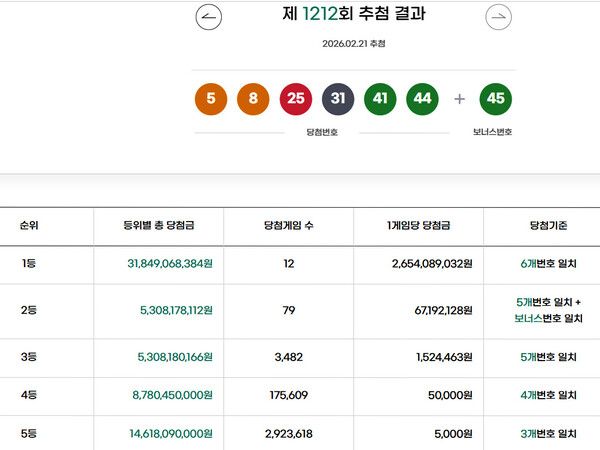Screen dimensions: 600x450
Task: Click the title 제 1212회 추첨 결과
Action: point(354,14)
